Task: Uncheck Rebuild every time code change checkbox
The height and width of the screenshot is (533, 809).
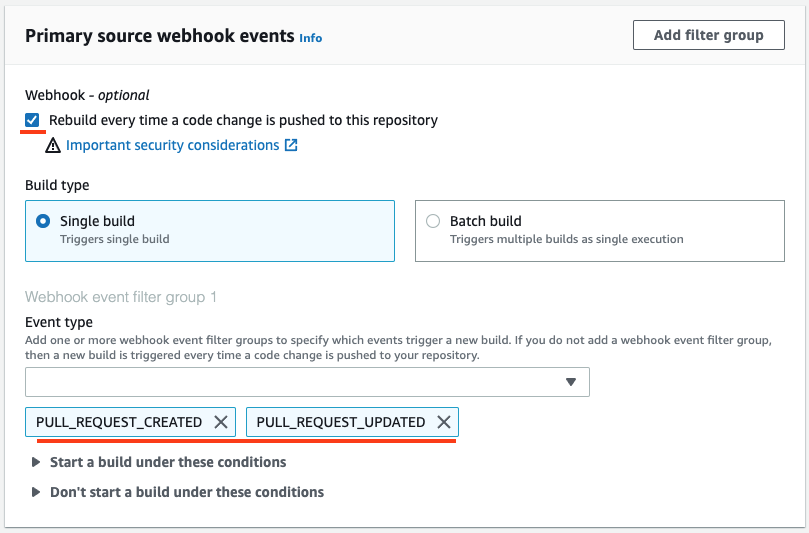Action: click(32, 120)
